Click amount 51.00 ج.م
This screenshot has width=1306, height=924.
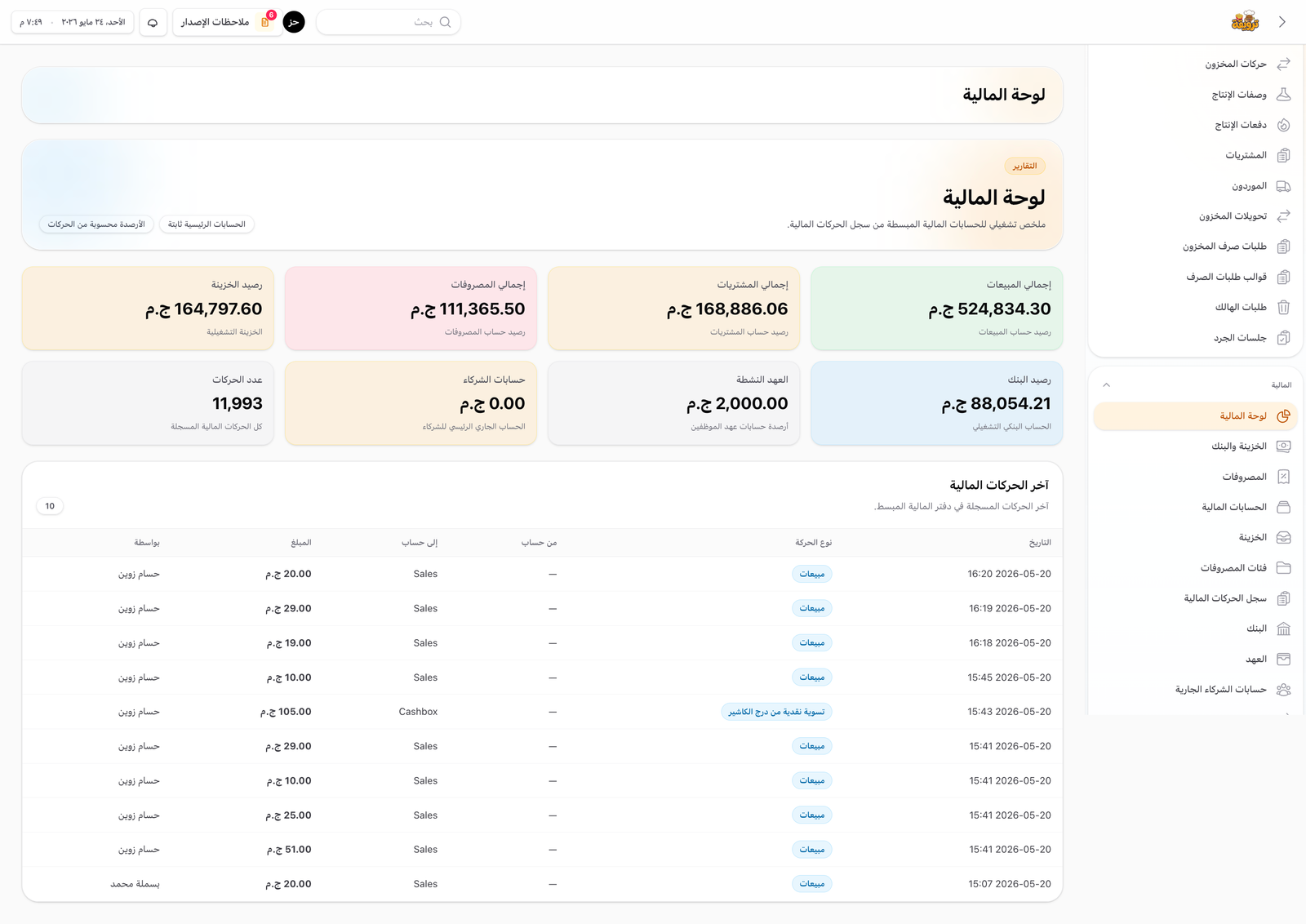tap(289, 850)
